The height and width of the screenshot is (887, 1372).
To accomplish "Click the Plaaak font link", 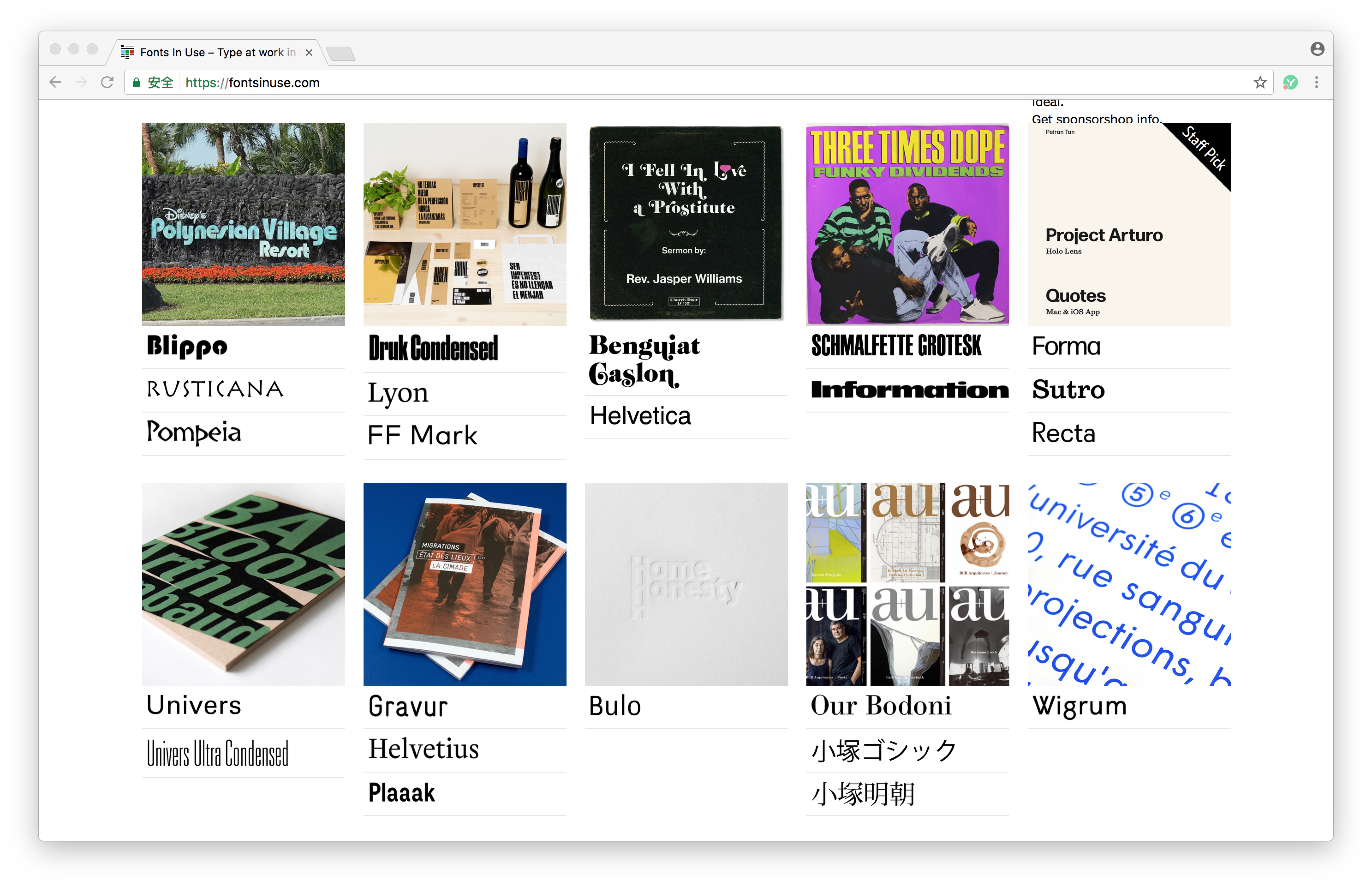I will pyautogui.click(x=402, y=793).
